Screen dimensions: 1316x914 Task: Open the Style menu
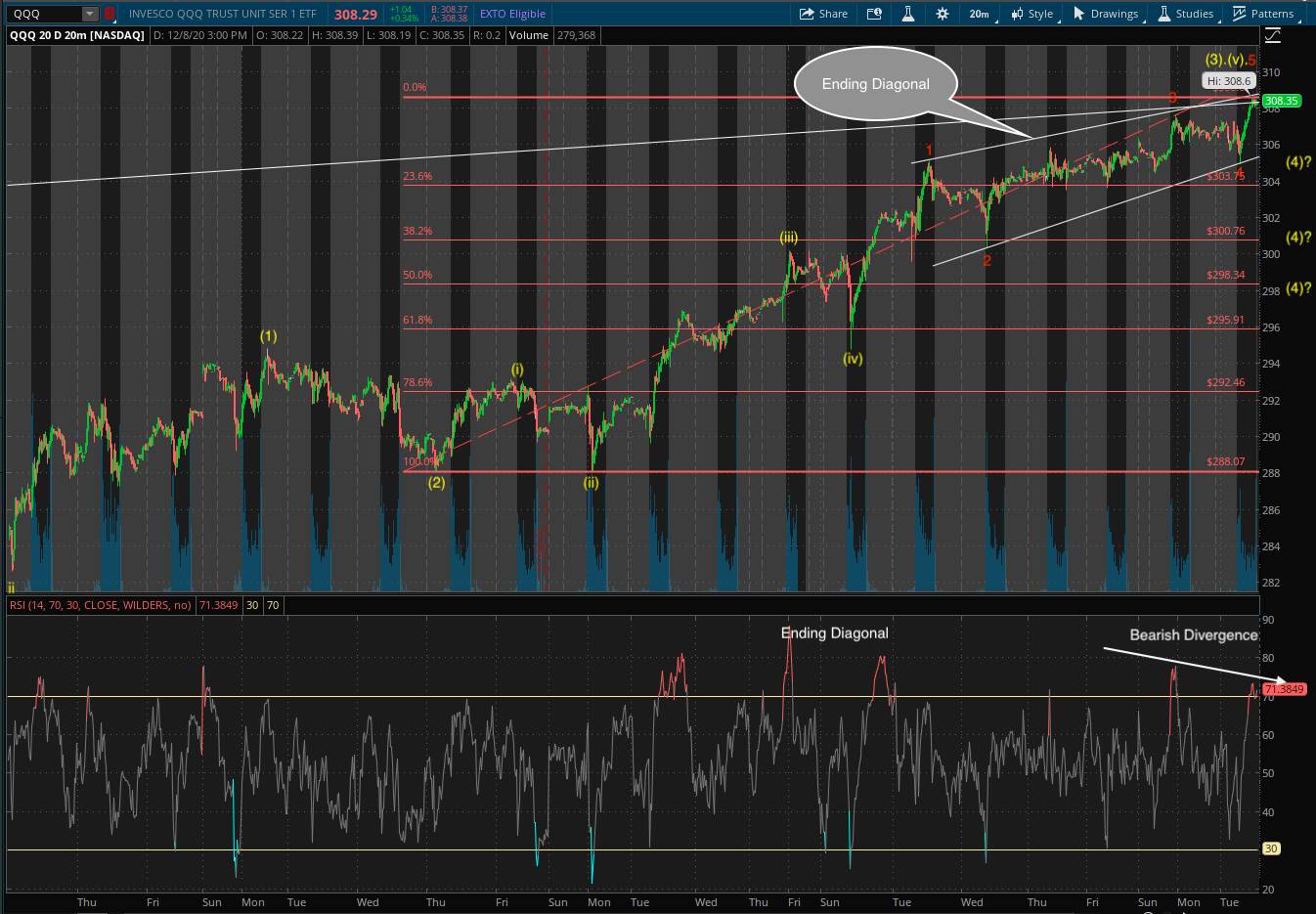[1031, 14]
